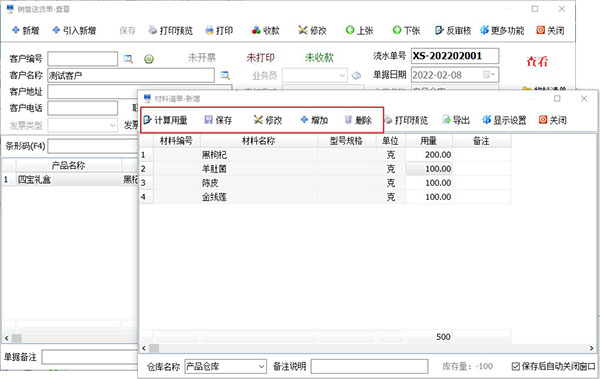Click the 客户名称 field containing 测试客户
This screenshot has width=600, height=379.
tap(131, 75)
